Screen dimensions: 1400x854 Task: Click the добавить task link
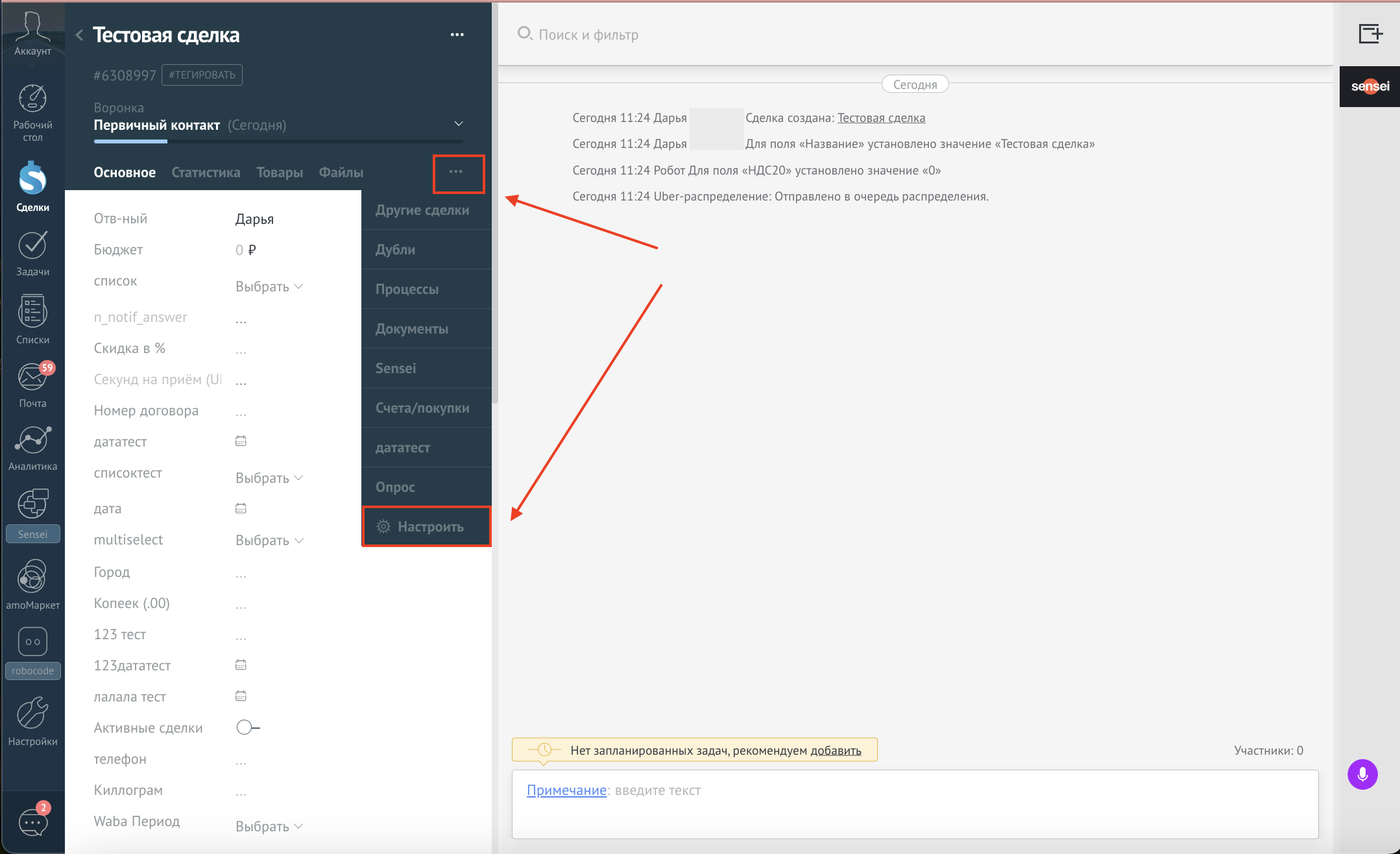pos(836,750)
